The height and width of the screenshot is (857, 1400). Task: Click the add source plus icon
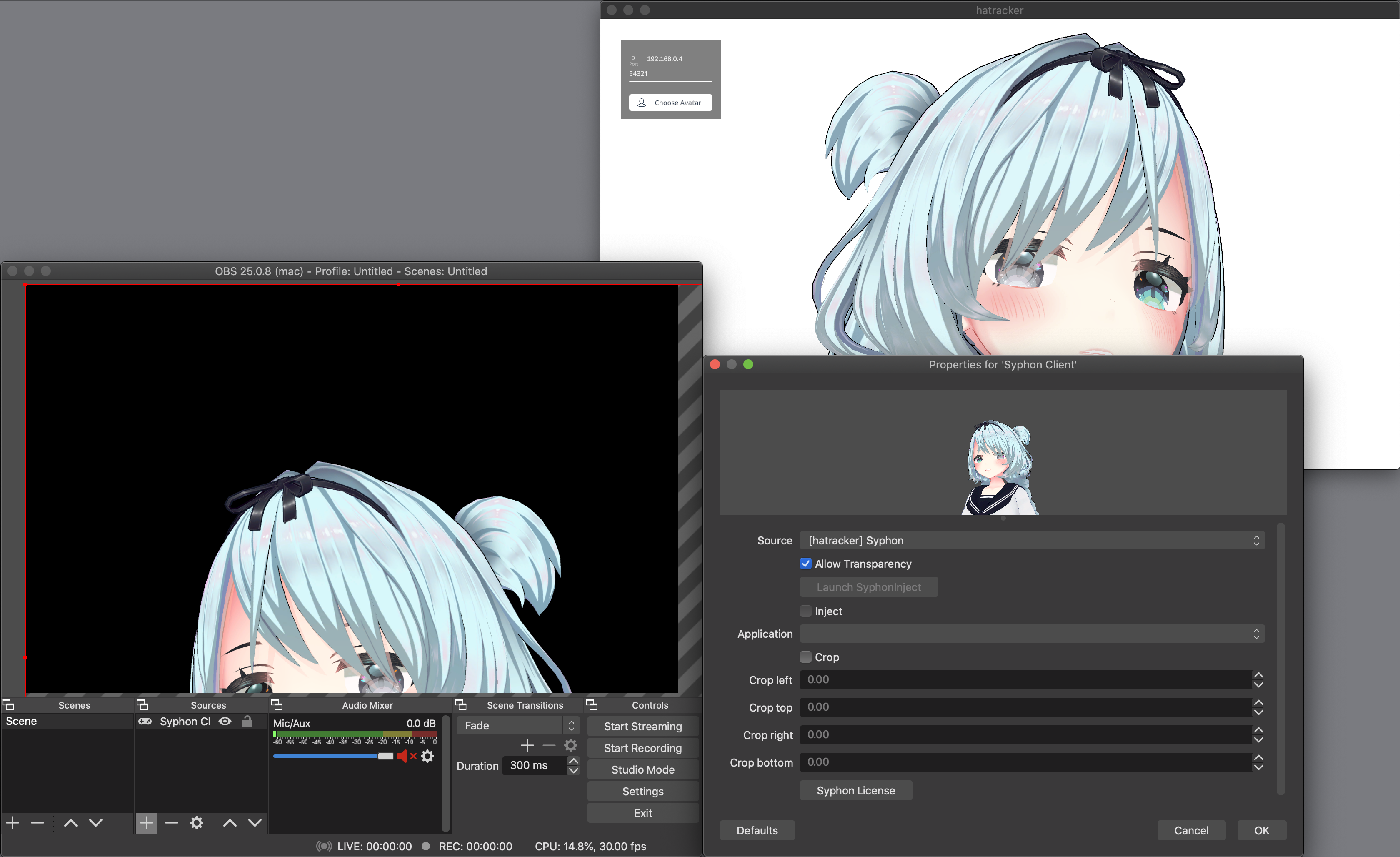pos(146,822)
